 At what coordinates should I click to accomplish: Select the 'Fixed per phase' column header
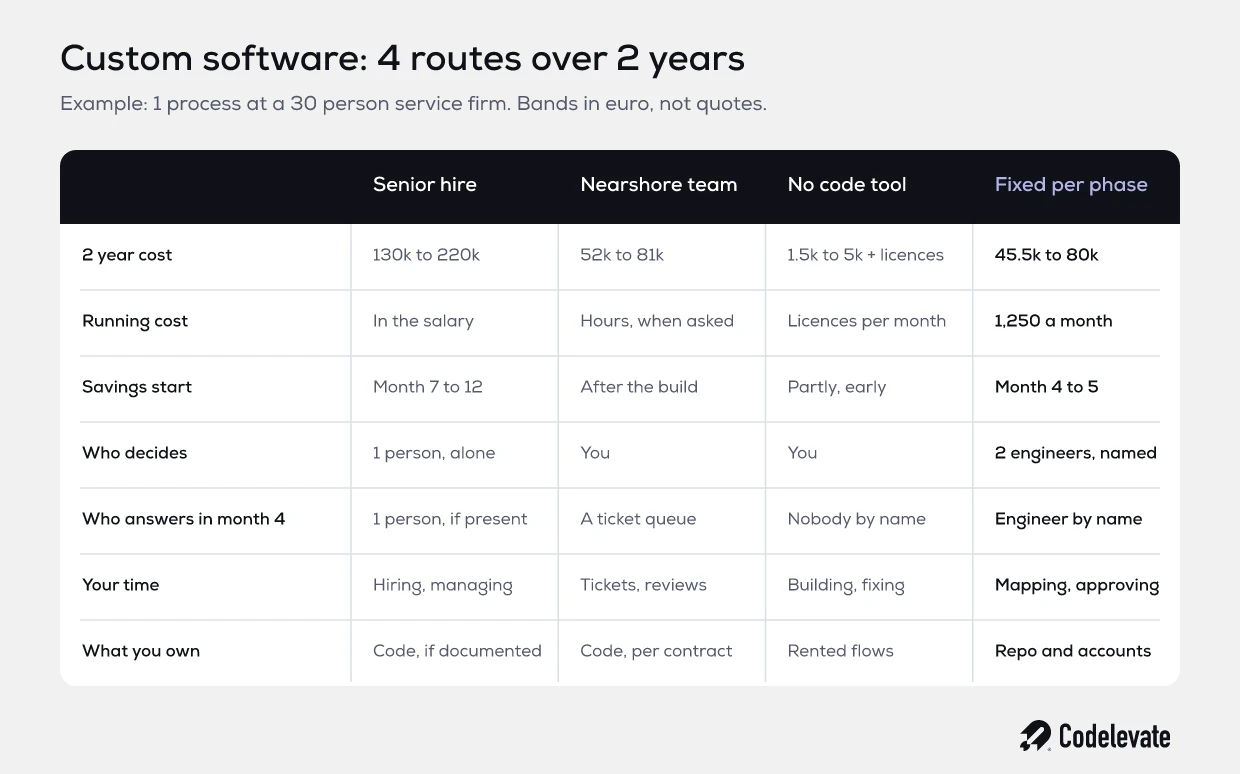tap(1071, 185)
